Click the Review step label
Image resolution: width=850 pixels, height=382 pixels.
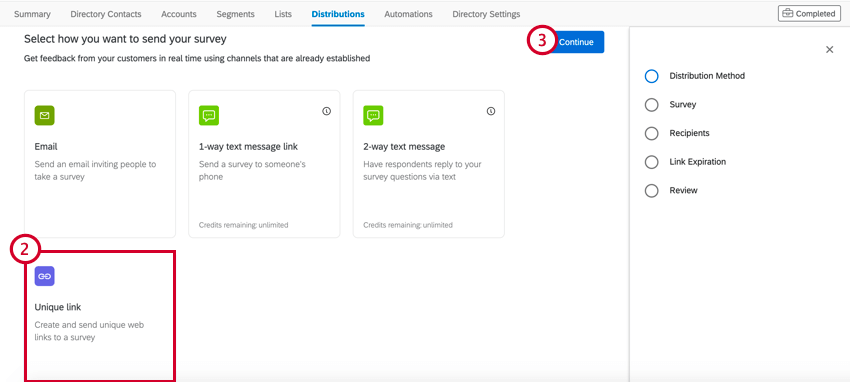[x=683, y=191]
